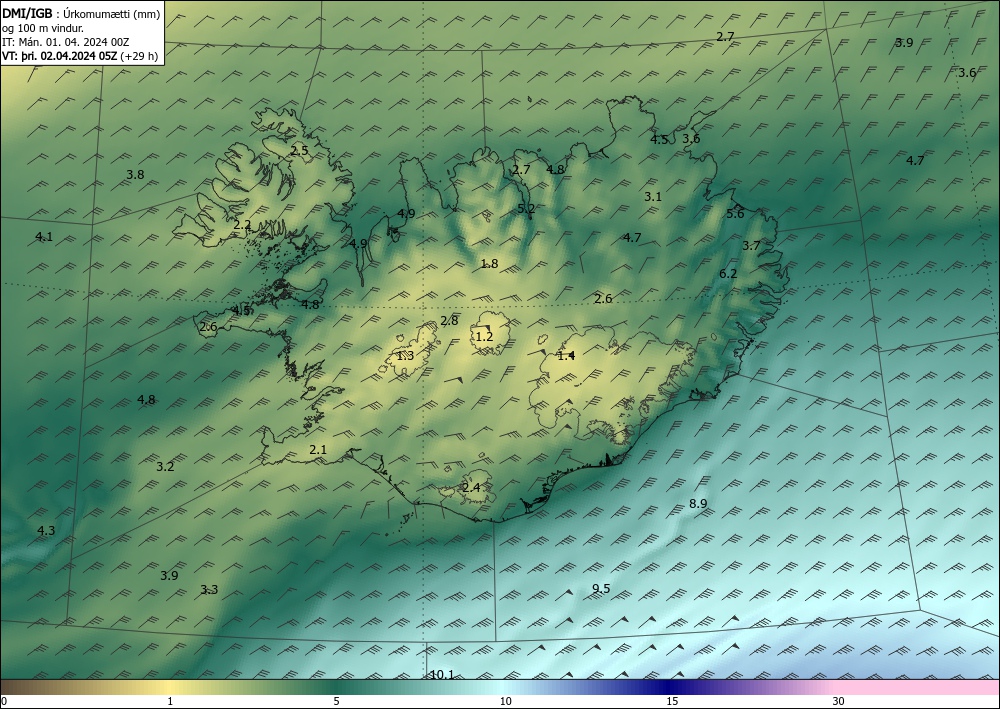Click the 3.2 value southwest of Reykjanes
The width and height of the screenshot is (1000, 709).
165,467
